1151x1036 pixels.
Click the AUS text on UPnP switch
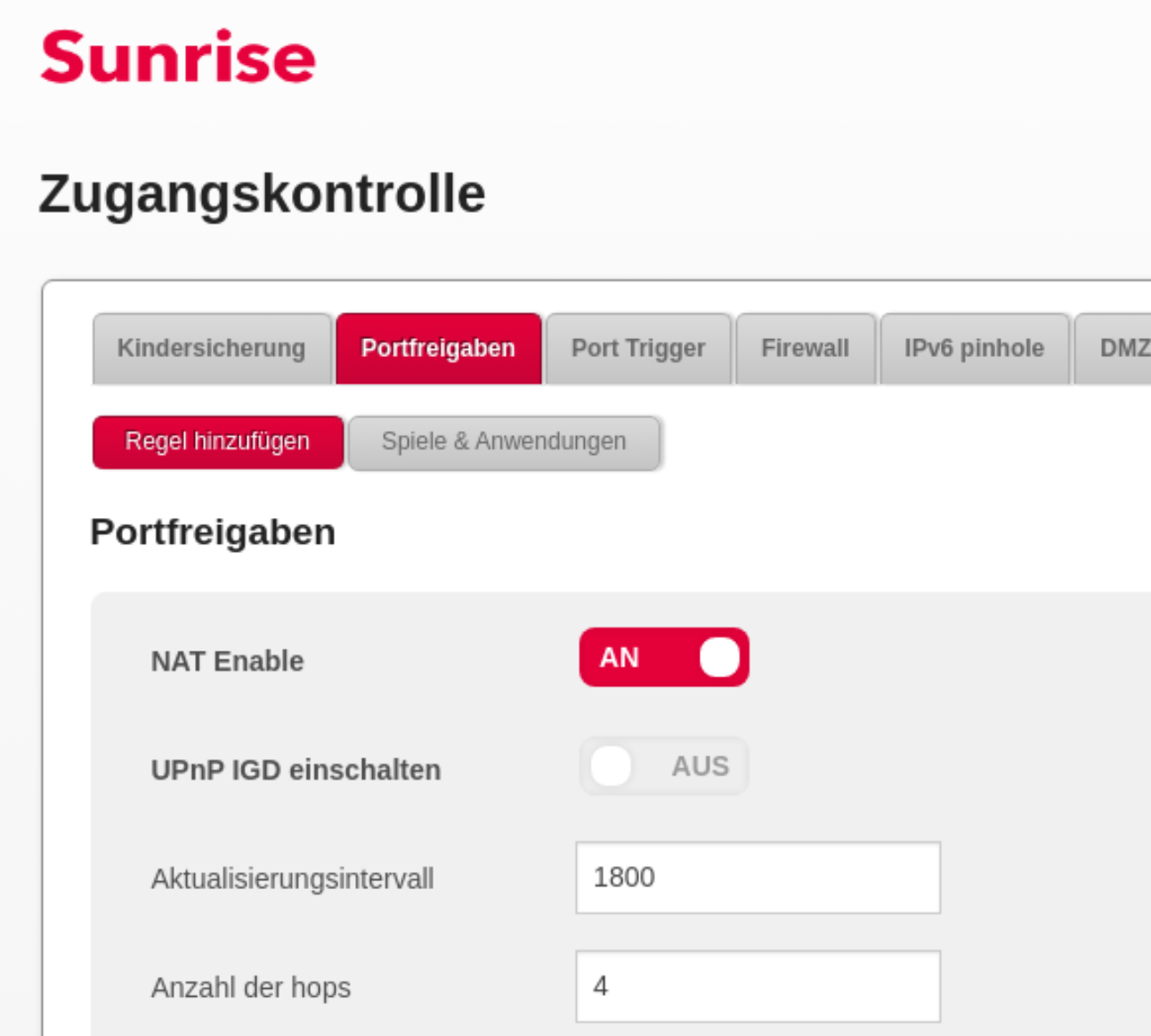tap(700, 766)
